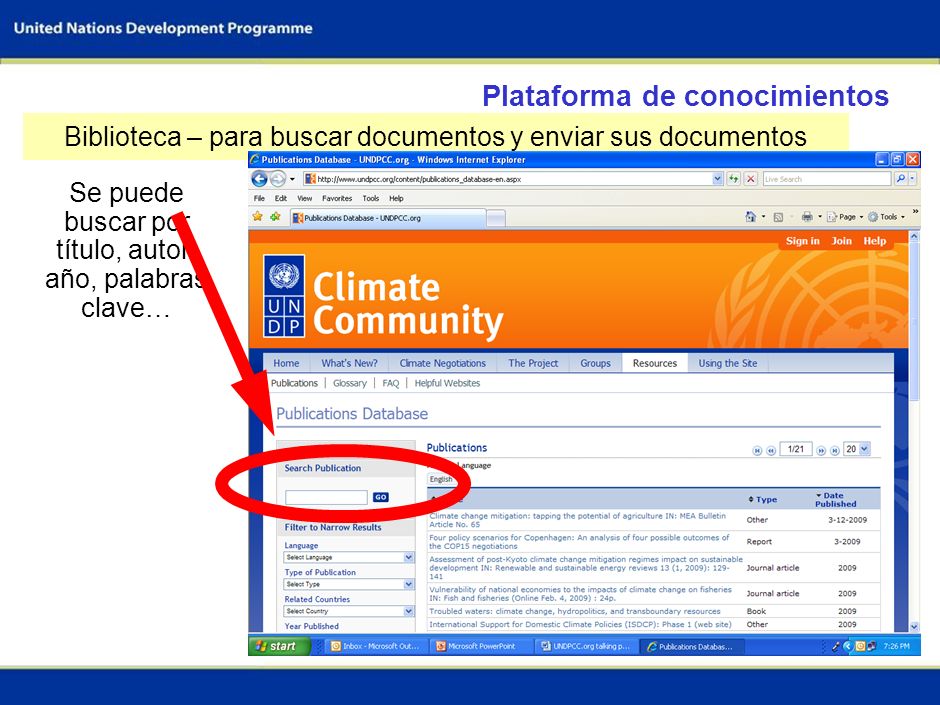Click the Live Search magnifier icon

click(900, 179)
